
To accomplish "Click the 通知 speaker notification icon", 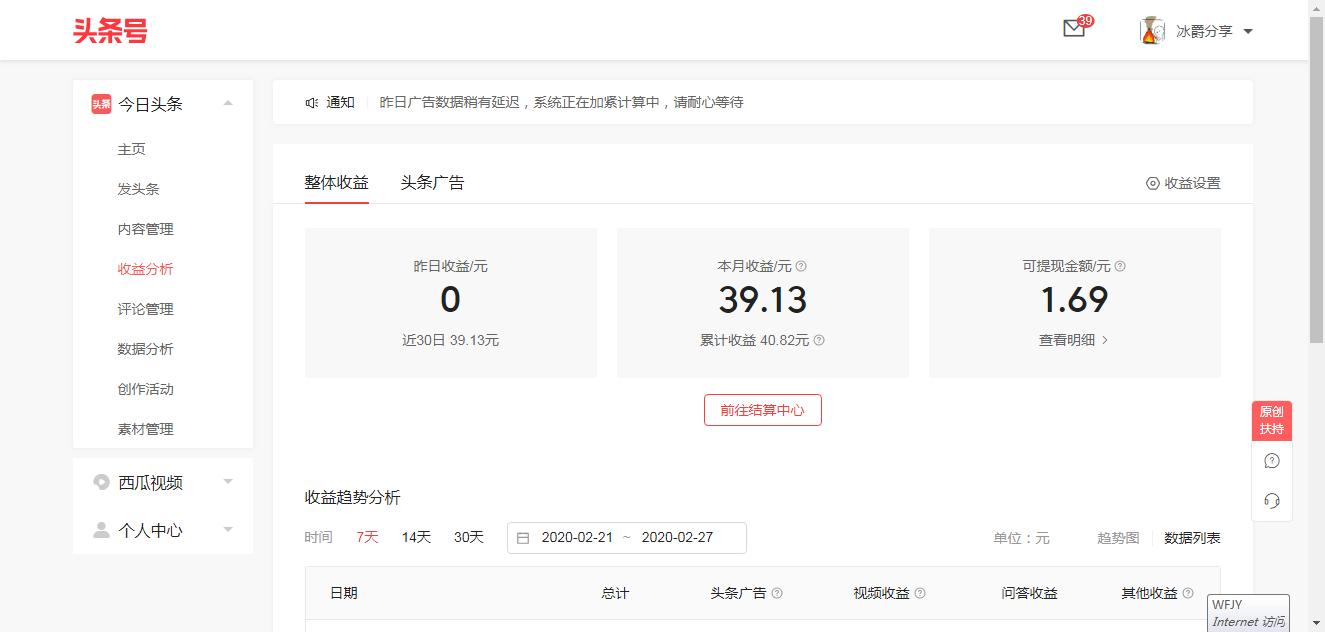I will [x=312, y=101].
